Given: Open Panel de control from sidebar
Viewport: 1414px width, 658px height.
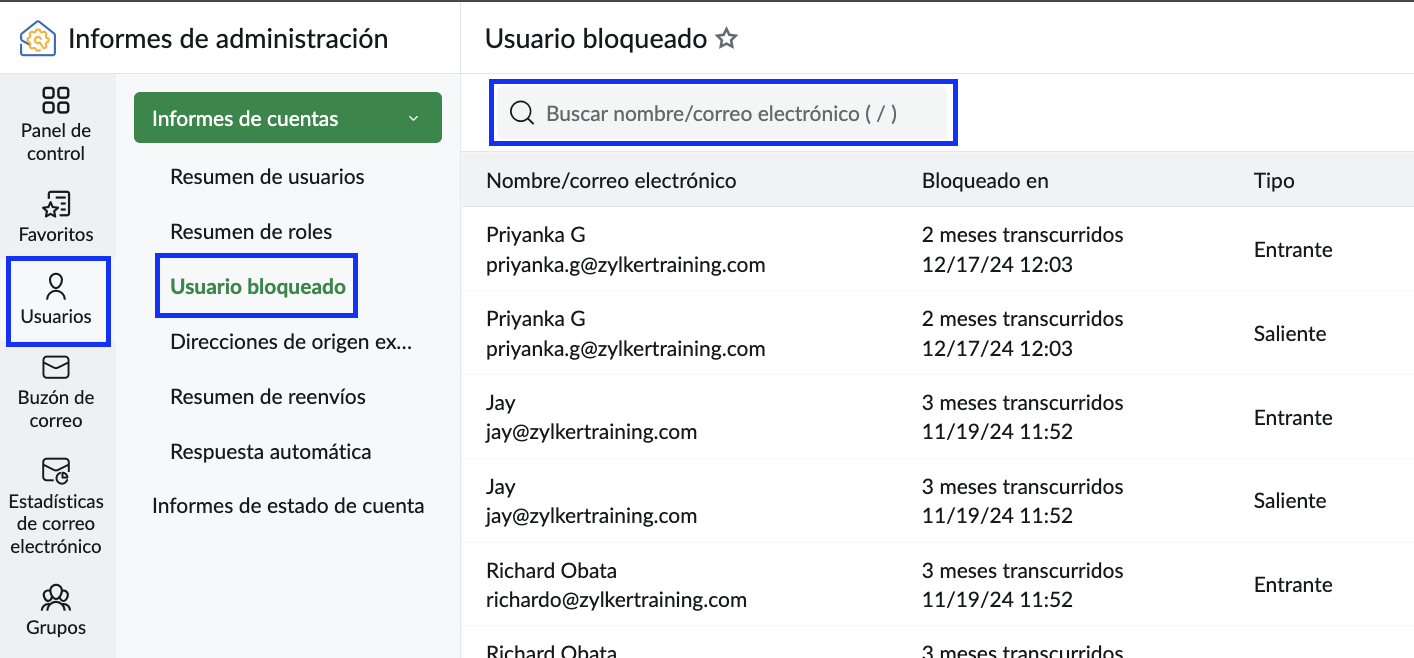Looking at the screenshot, I should 56,124.
